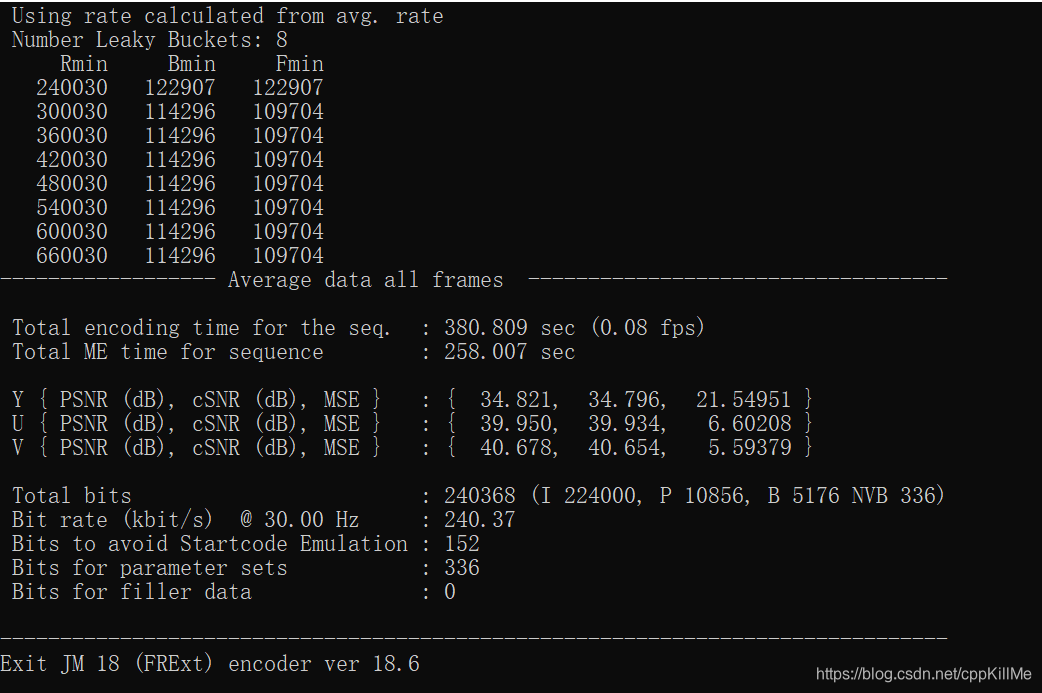The image size is (1042, 693).
Task: Select Rmin value 420030
Action: [72, 159]
